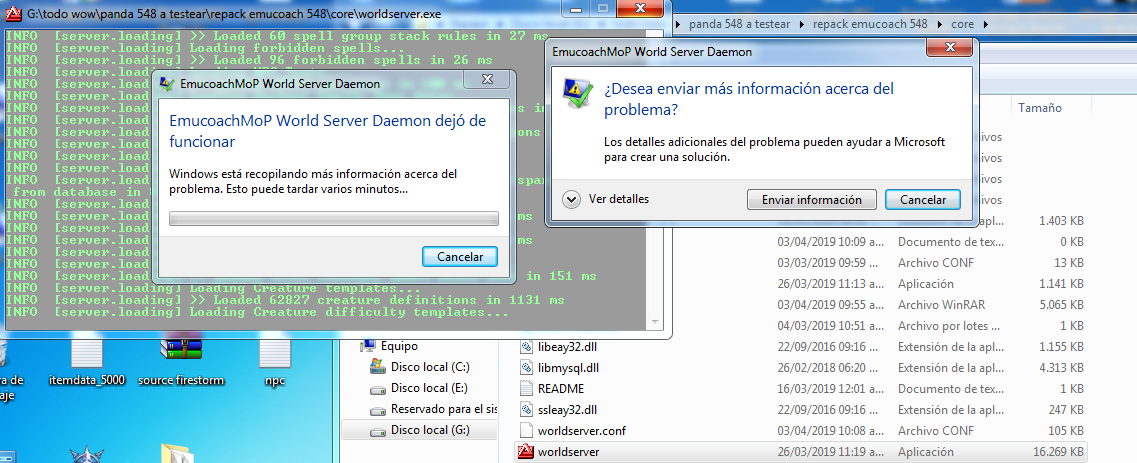Click the title icon of the 'dejó de funcionar' dialog

[x=168, y=83]
